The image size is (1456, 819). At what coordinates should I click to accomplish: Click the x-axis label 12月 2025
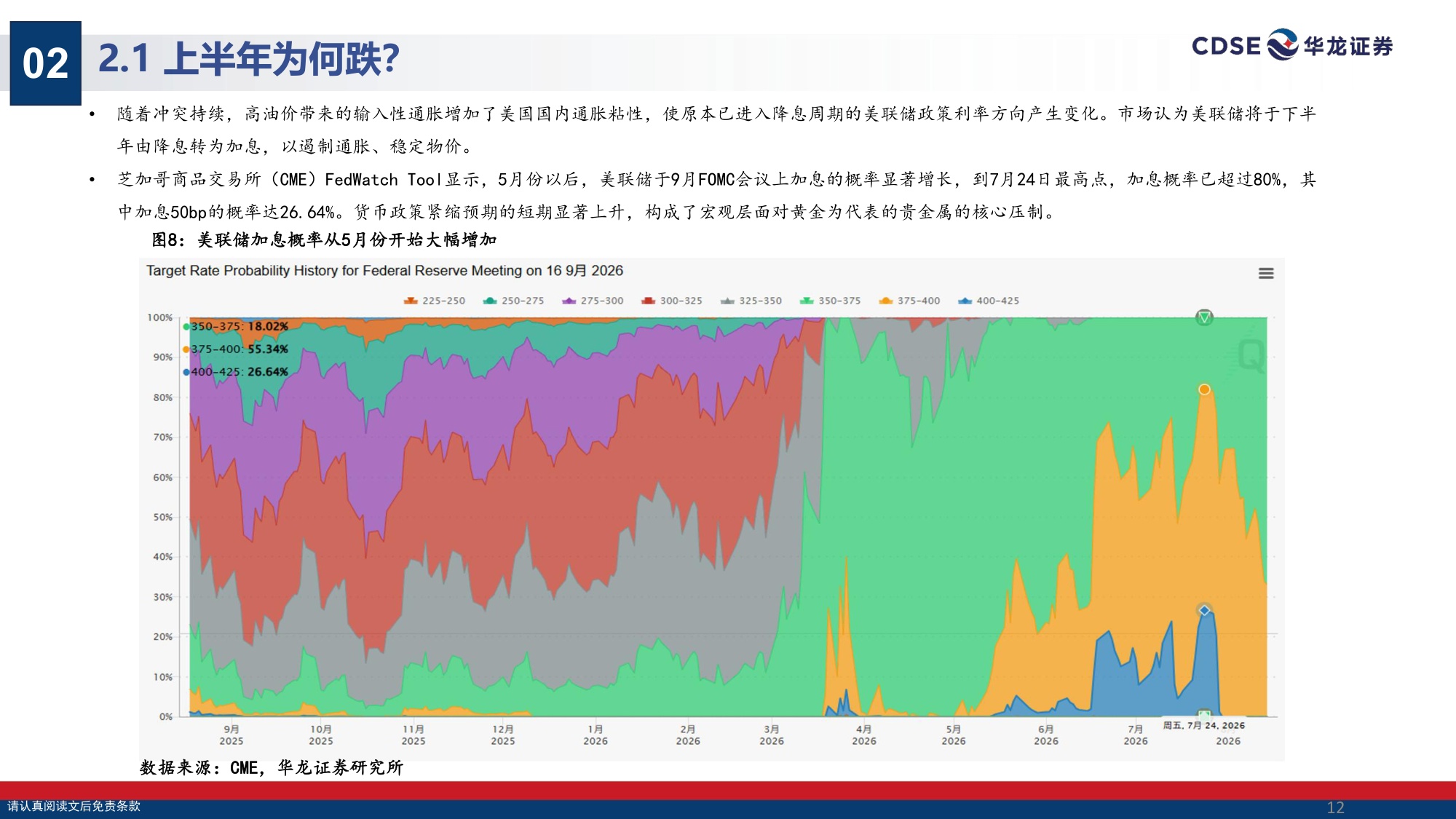click(503, 735)
